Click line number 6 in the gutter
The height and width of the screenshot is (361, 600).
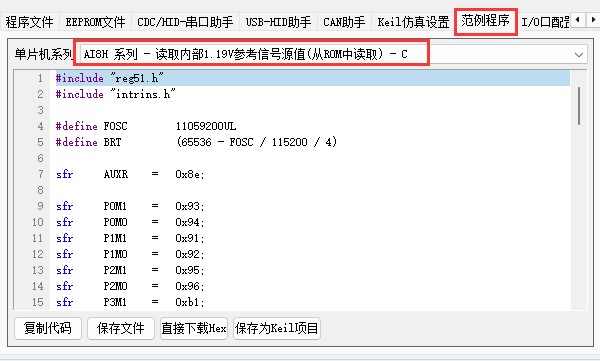(x=40, y=158)
